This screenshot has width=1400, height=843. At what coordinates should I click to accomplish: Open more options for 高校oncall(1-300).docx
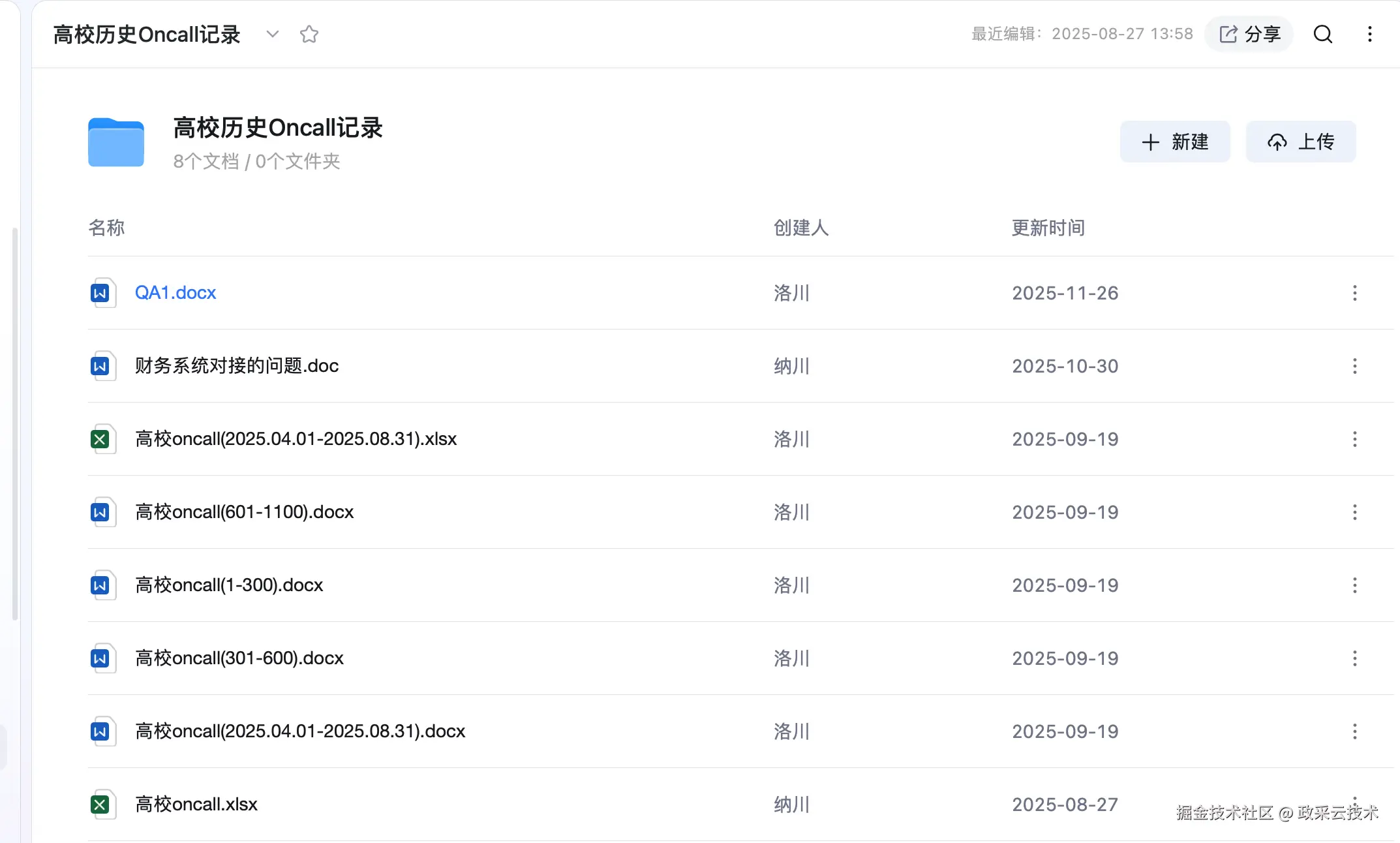click(x=1355, y=585)
